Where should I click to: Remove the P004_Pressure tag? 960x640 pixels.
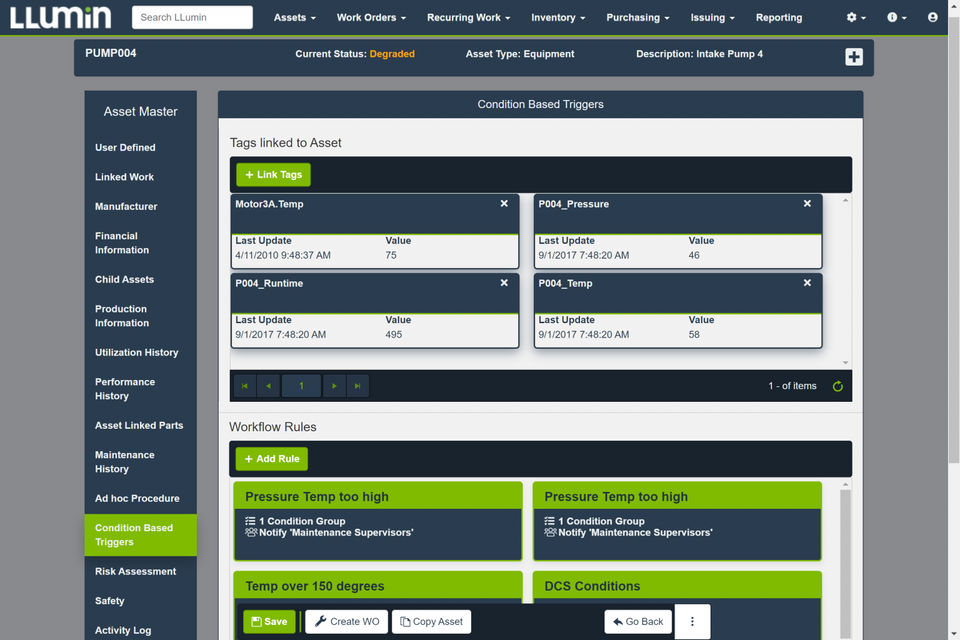pyautogui.click(x=807, y=203)
